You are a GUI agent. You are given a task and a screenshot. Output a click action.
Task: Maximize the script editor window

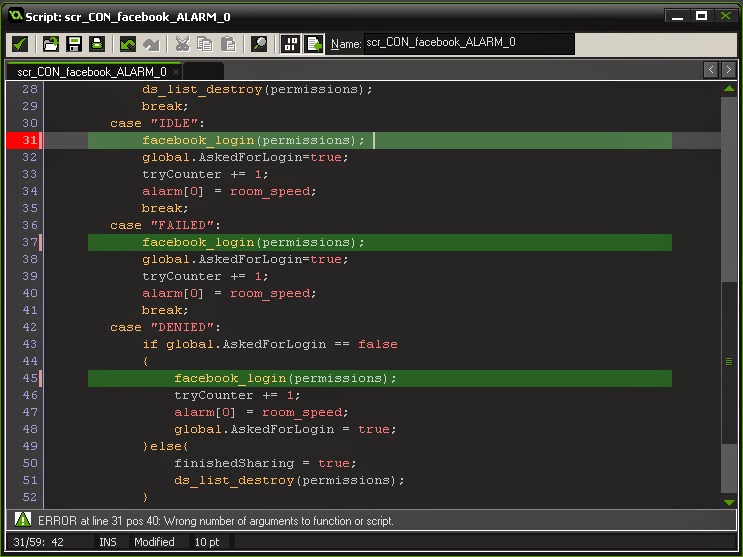[x=702, y=16]
